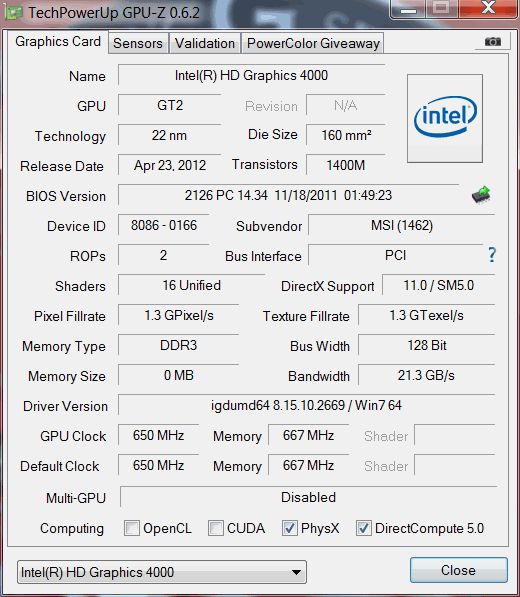The width and height of the screenshot is (520, 597).
Task: Click the Device ID field 8086 - 0166
Action: pyautogui.click(x=164, y=225)
